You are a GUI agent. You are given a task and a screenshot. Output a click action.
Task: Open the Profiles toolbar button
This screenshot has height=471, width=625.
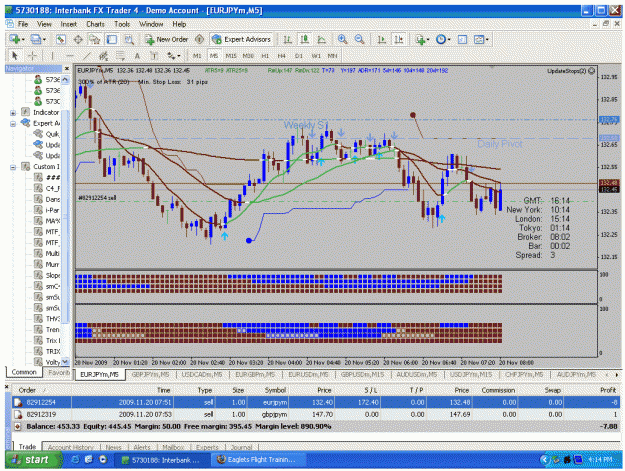pos(38,39)
